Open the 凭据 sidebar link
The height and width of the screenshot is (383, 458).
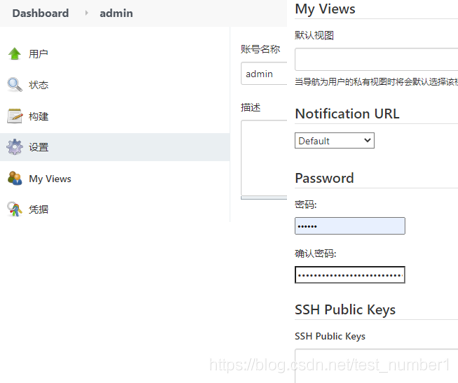click(x=38, y=209)
